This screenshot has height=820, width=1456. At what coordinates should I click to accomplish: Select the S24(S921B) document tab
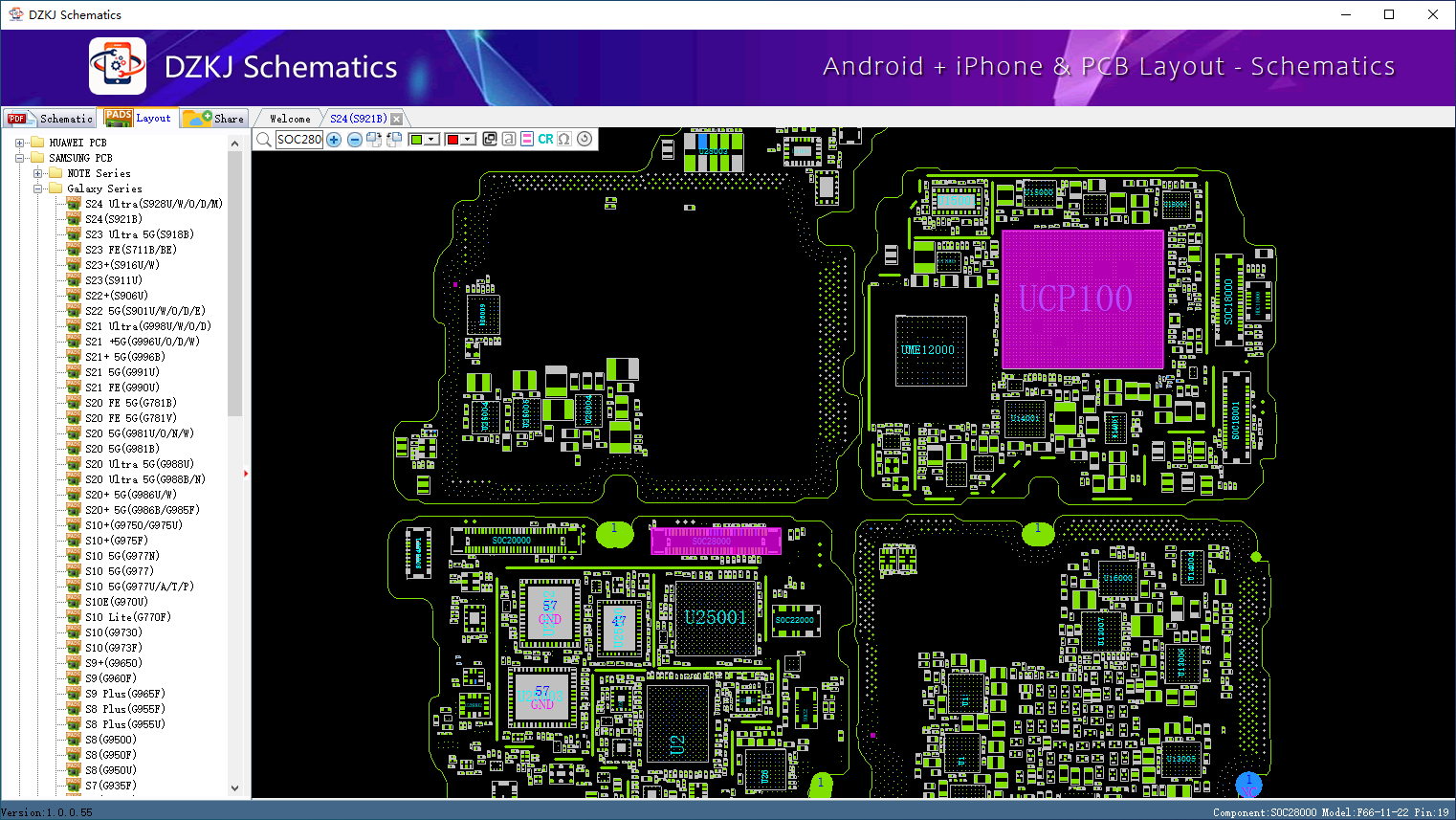(x=359, y=119)
